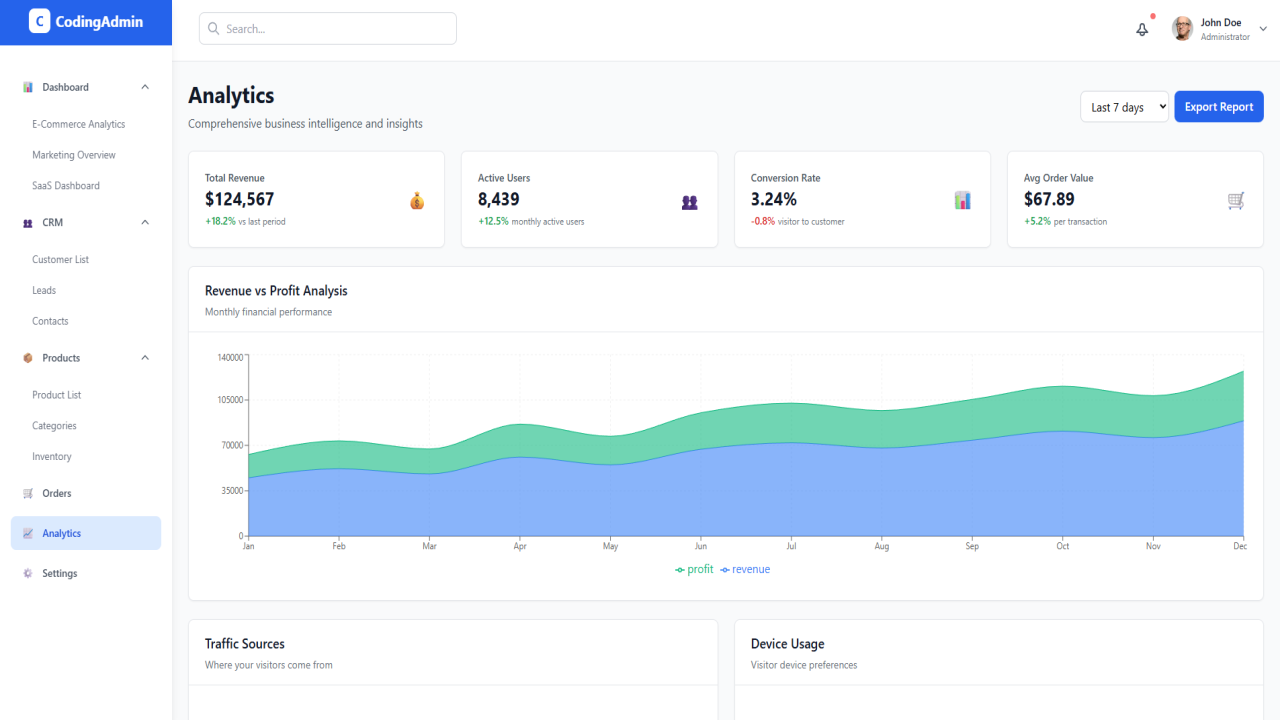Collapse the Dashboard sidebar section
Viewport: 1280px width, 720px height.
(x=145, y=87)
